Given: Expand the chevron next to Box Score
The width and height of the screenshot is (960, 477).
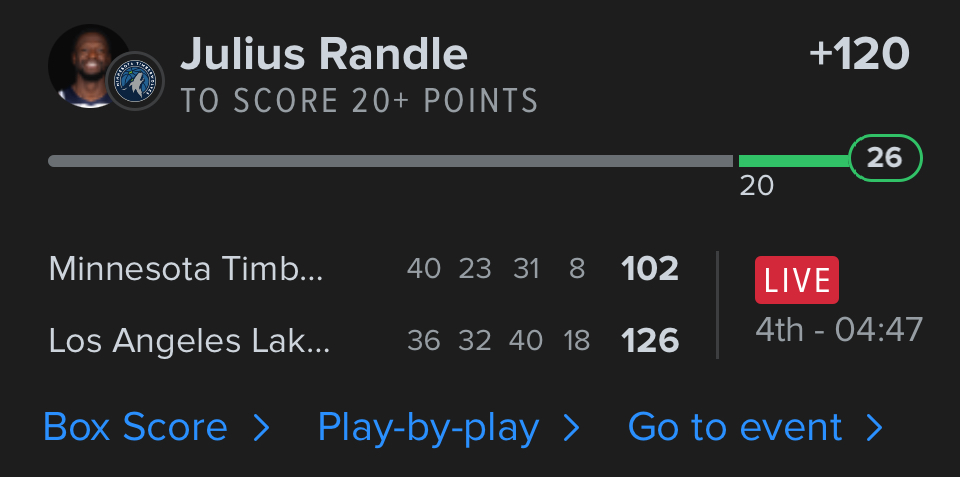Looking at the screenshot, I should click(261, 428).
